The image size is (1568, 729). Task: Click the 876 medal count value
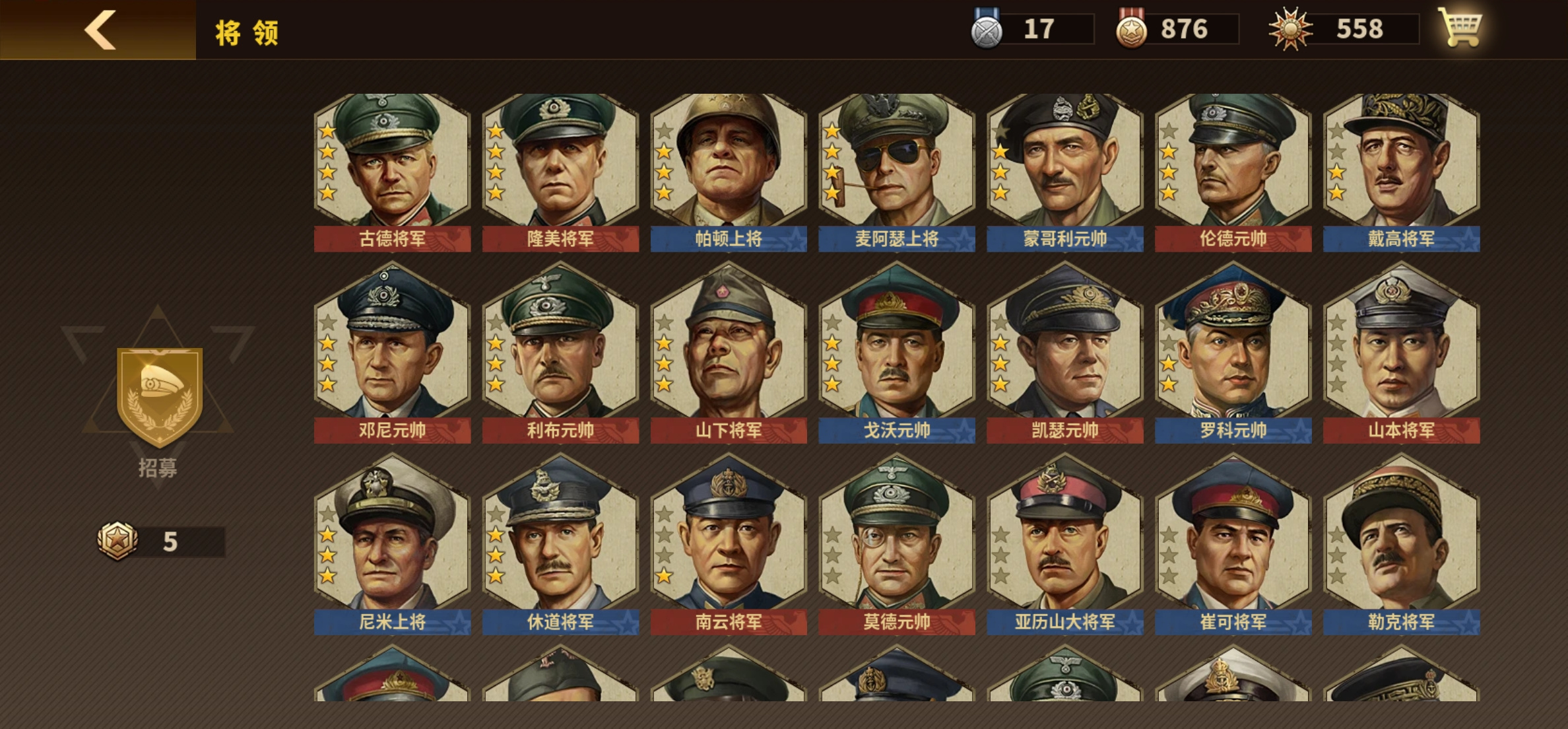[1184, 29]
